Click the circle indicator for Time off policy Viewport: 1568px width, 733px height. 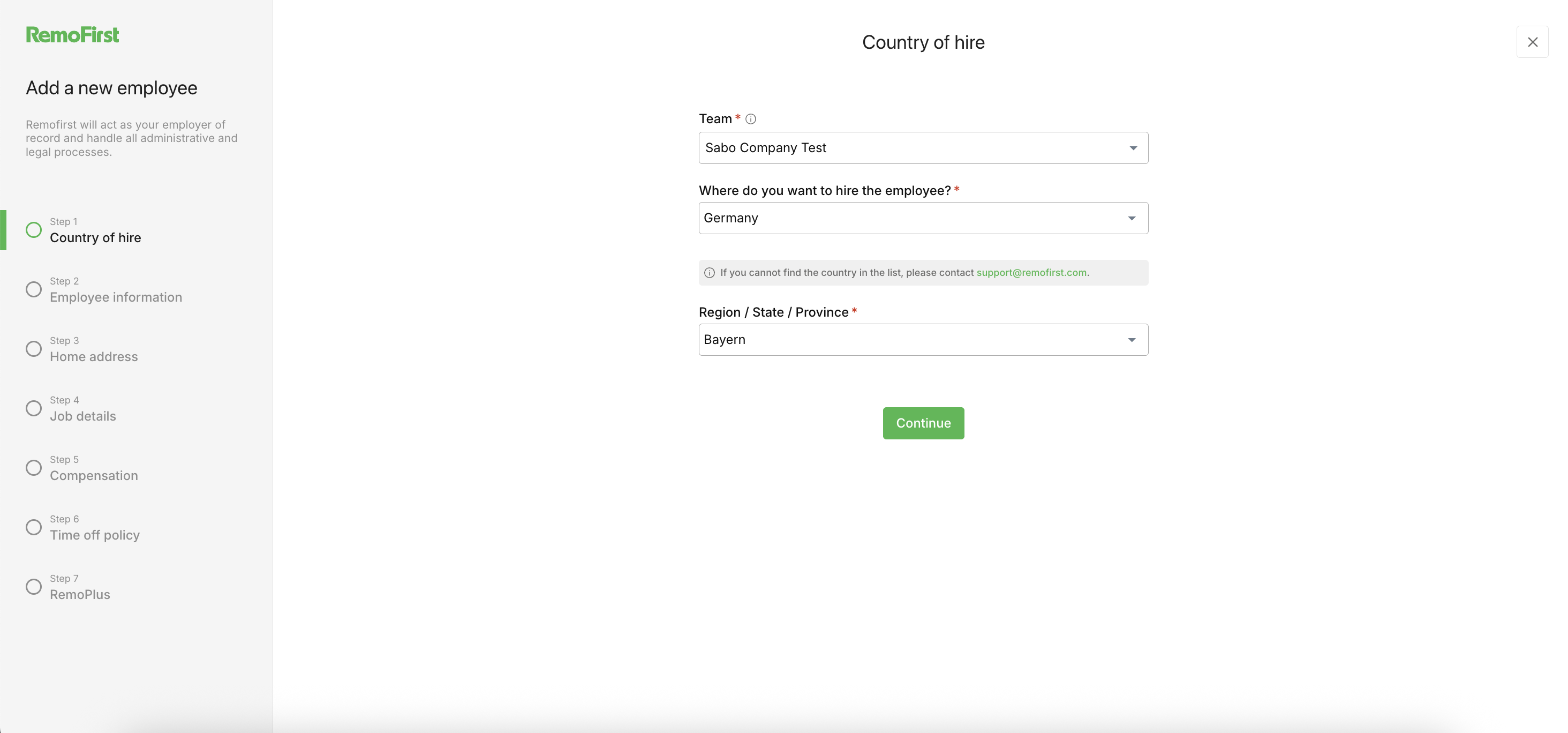(34, 528)
